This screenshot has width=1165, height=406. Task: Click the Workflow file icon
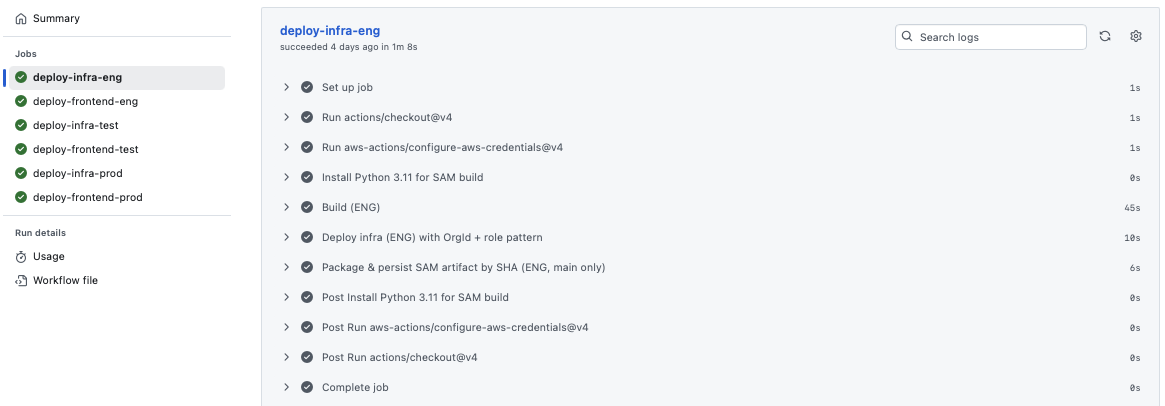point(21,281)
